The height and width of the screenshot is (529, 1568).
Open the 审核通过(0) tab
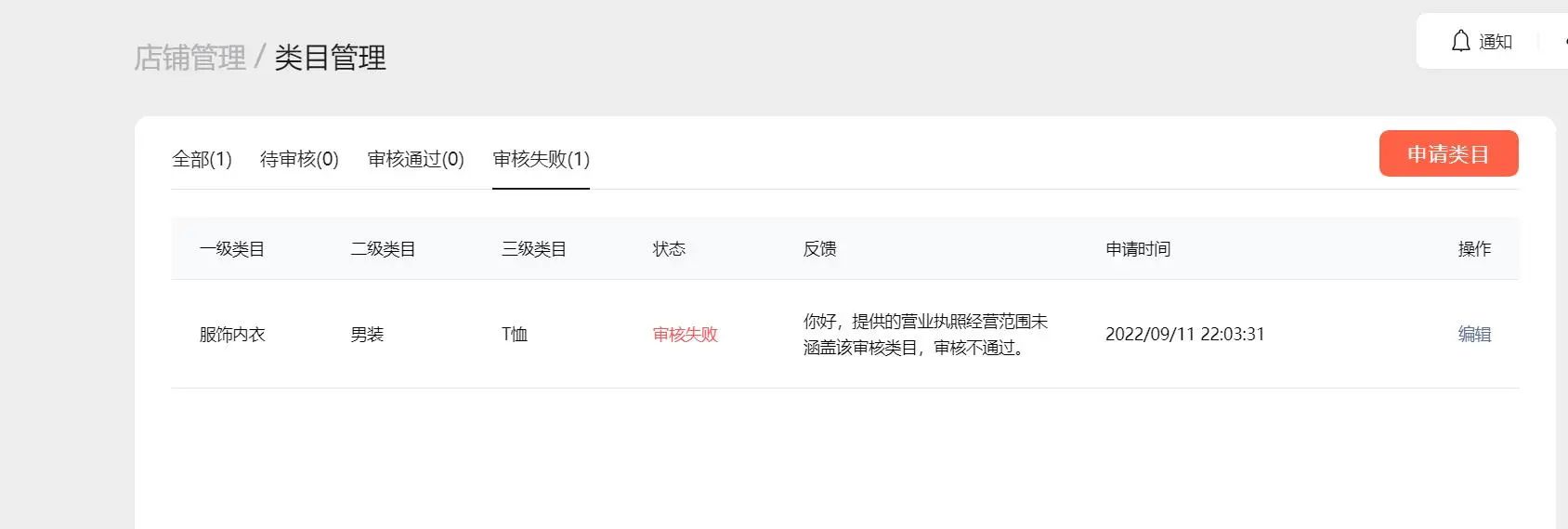pyautogui.click(x=415, y=159)
